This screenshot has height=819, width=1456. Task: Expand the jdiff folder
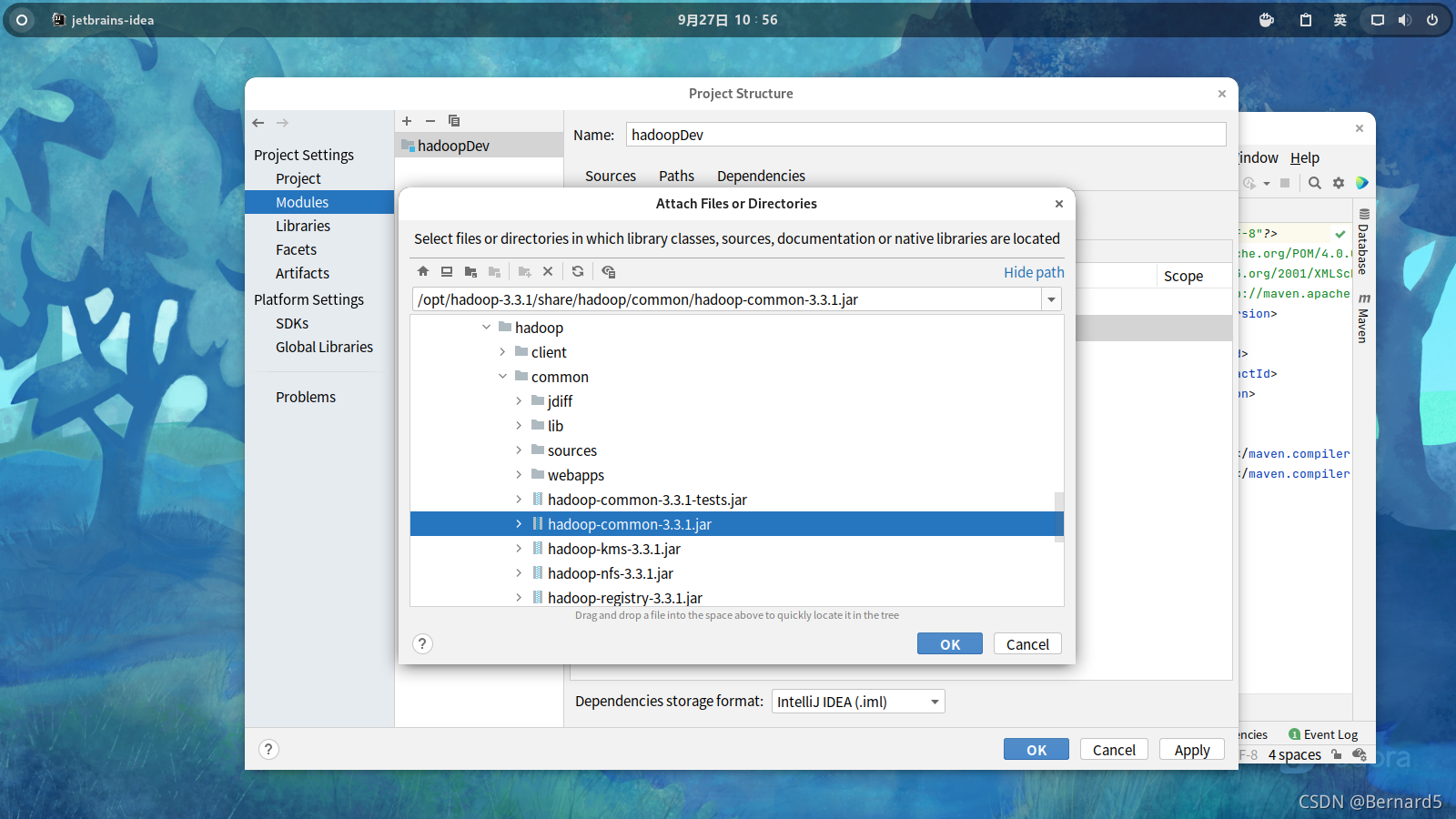pyautogui.click(x=519, y=401)
